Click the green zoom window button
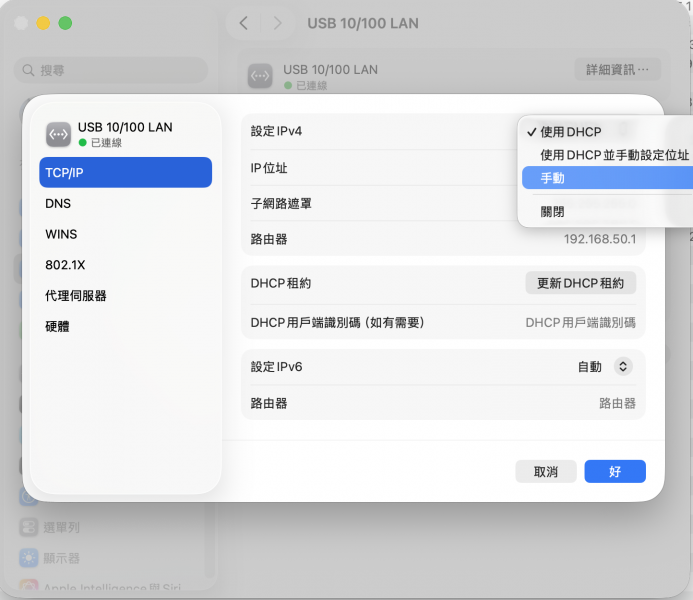 65,23
